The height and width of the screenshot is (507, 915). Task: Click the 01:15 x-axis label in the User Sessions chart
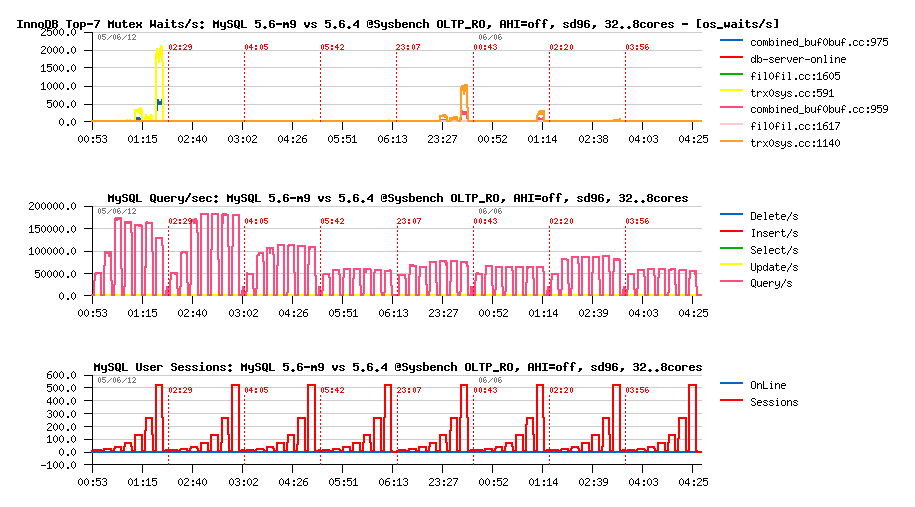(x=142, y=482)
